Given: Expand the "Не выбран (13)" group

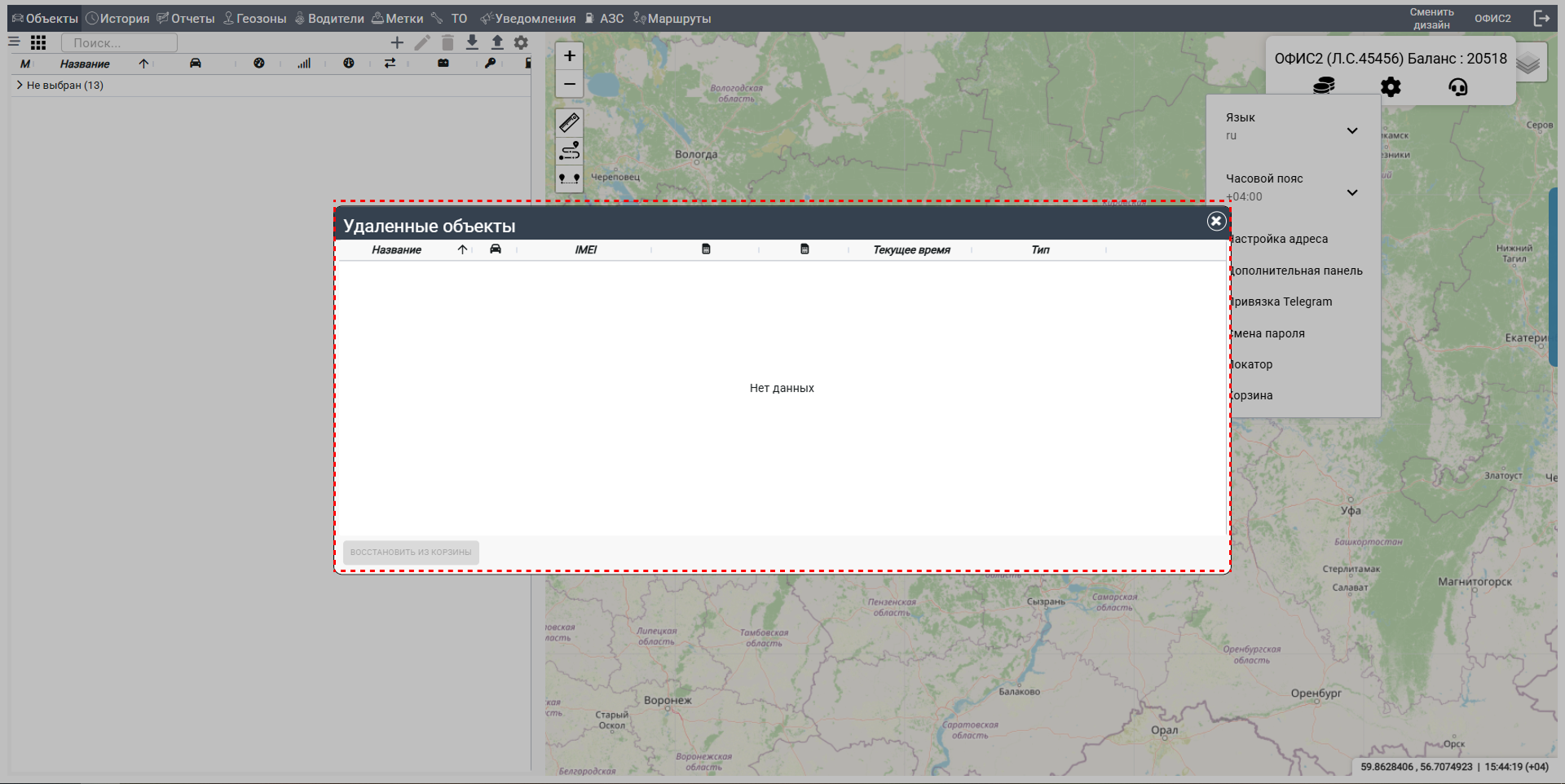Looking at the screenshot, I should 20,85.
